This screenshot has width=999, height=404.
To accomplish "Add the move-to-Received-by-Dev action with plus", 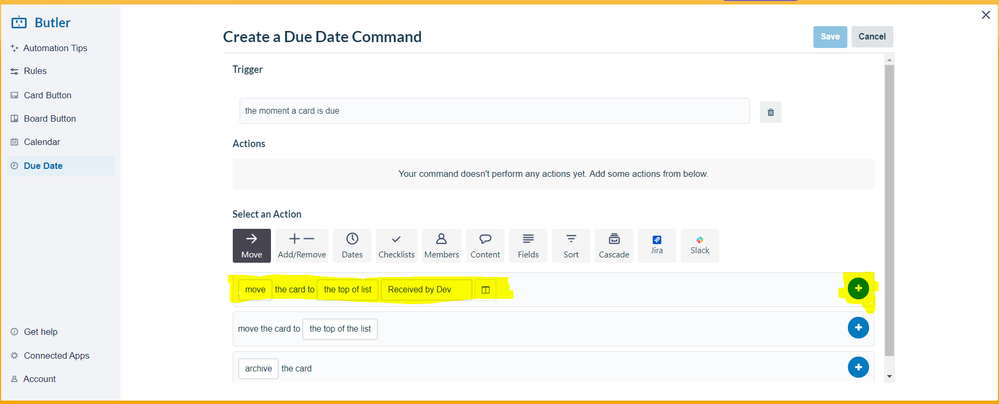I will (858, 289).
